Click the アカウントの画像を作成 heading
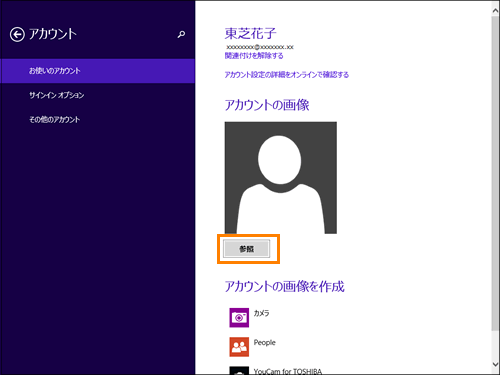Viewport: 500px width, 375px height. coord(285,286)
